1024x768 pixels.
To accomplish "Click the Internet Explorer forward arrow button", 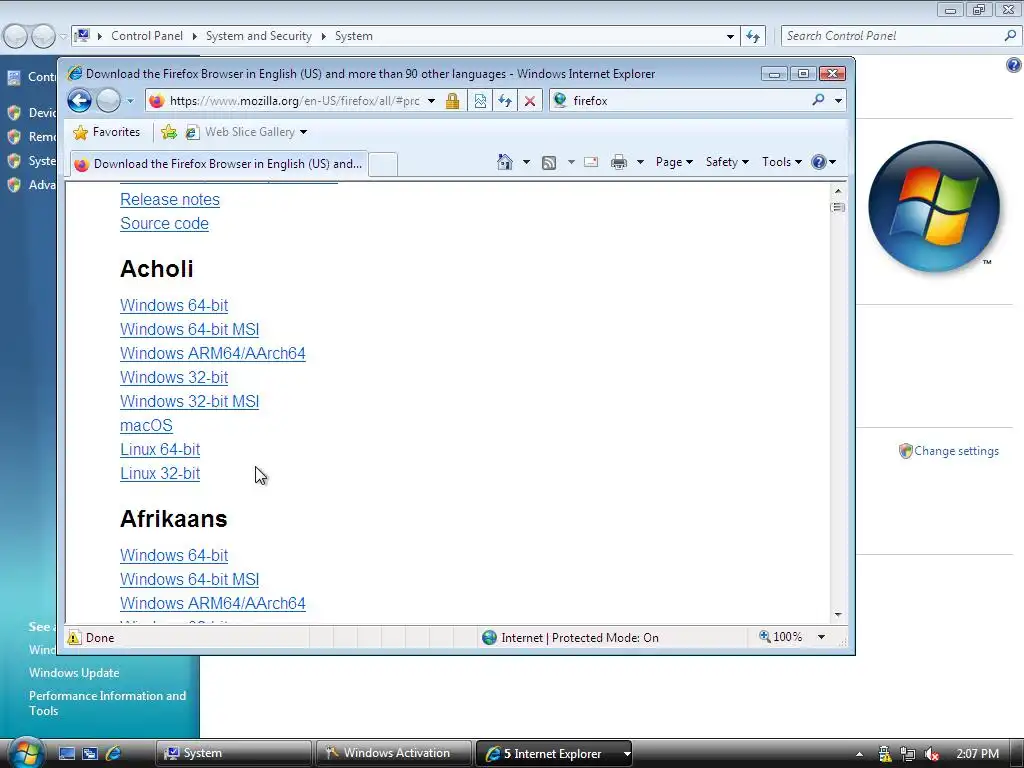I will 108,101.
